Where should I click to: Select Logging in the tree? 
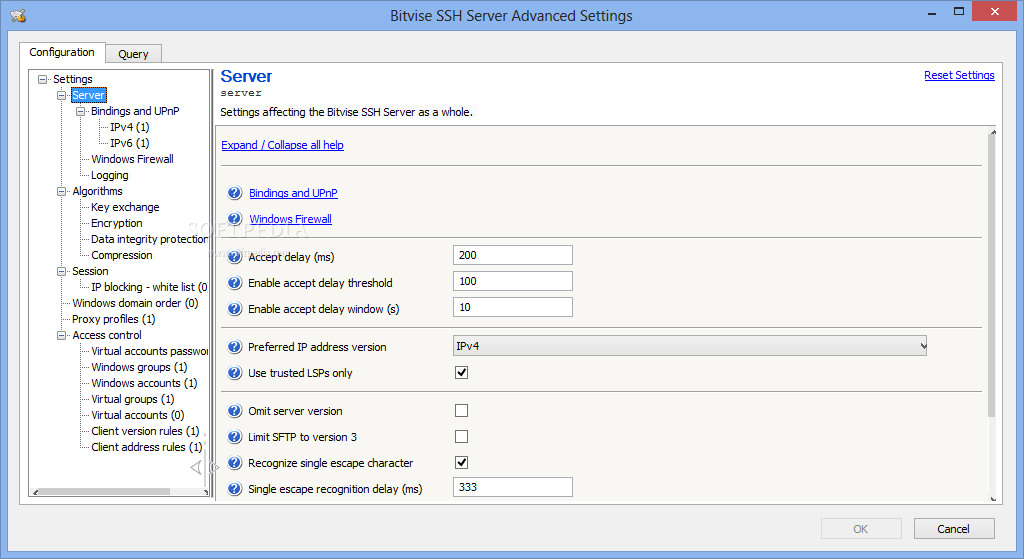pos(110,175)
